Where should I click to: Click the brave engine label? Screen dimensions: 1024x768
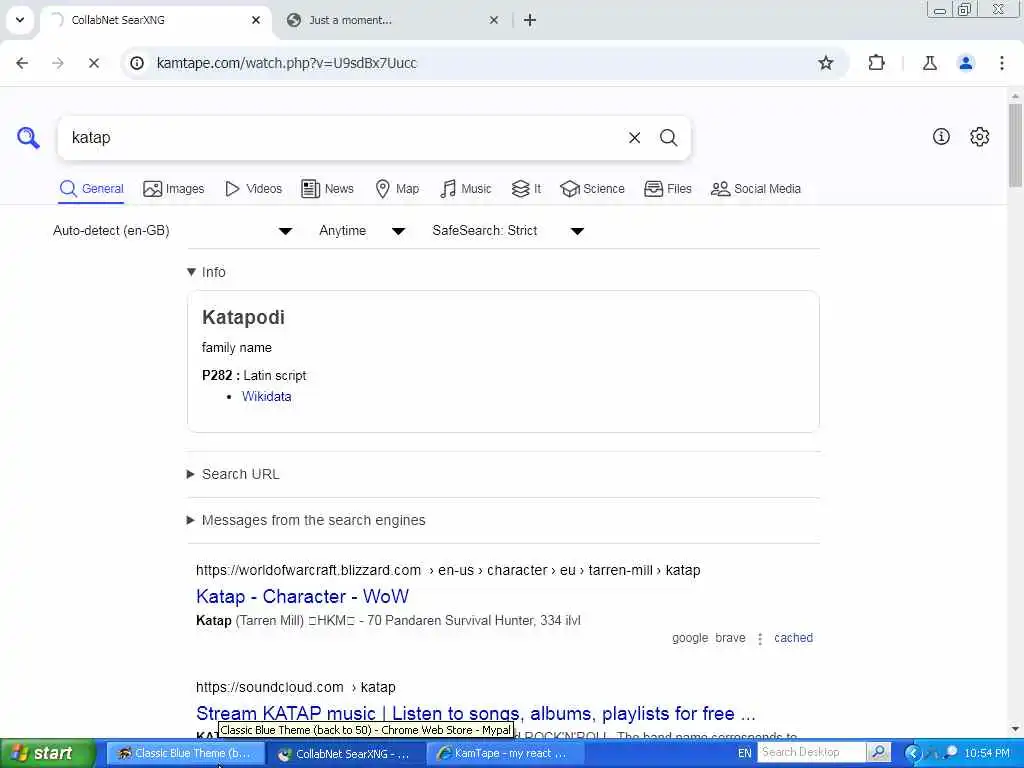(x=730, y=638)
